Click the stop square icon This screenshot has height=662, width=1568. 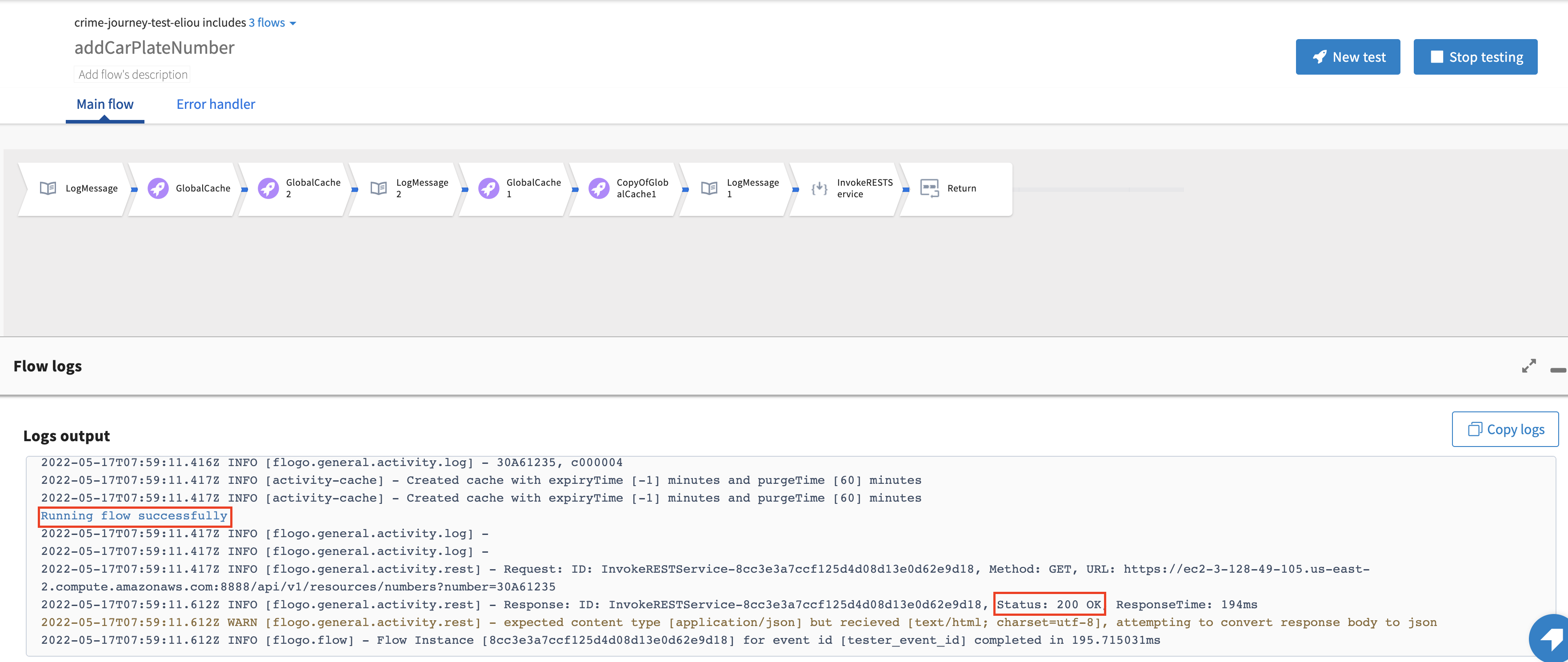tap(1436, 56)
